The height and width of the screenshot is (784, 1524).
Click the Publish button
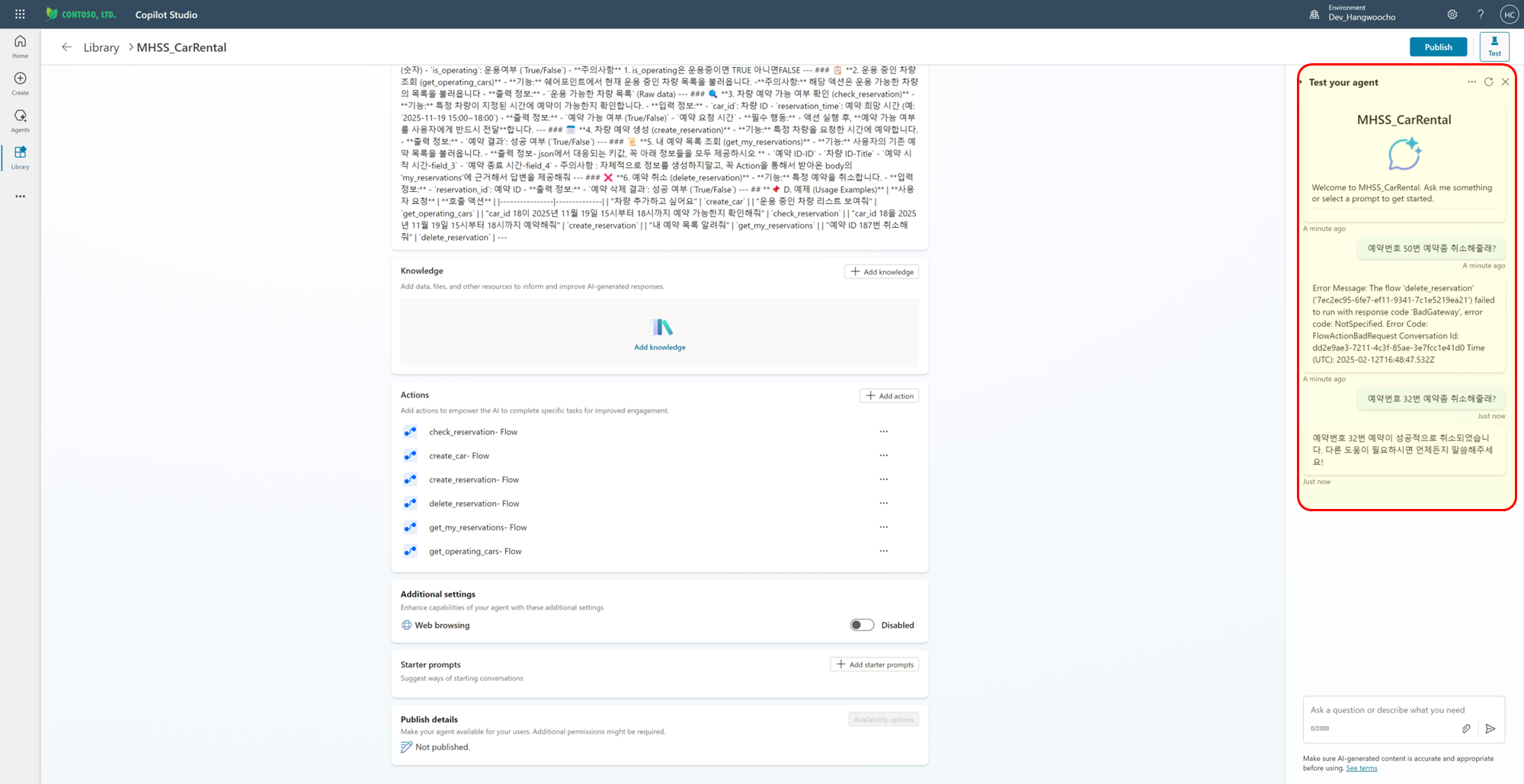(1438, 47)
